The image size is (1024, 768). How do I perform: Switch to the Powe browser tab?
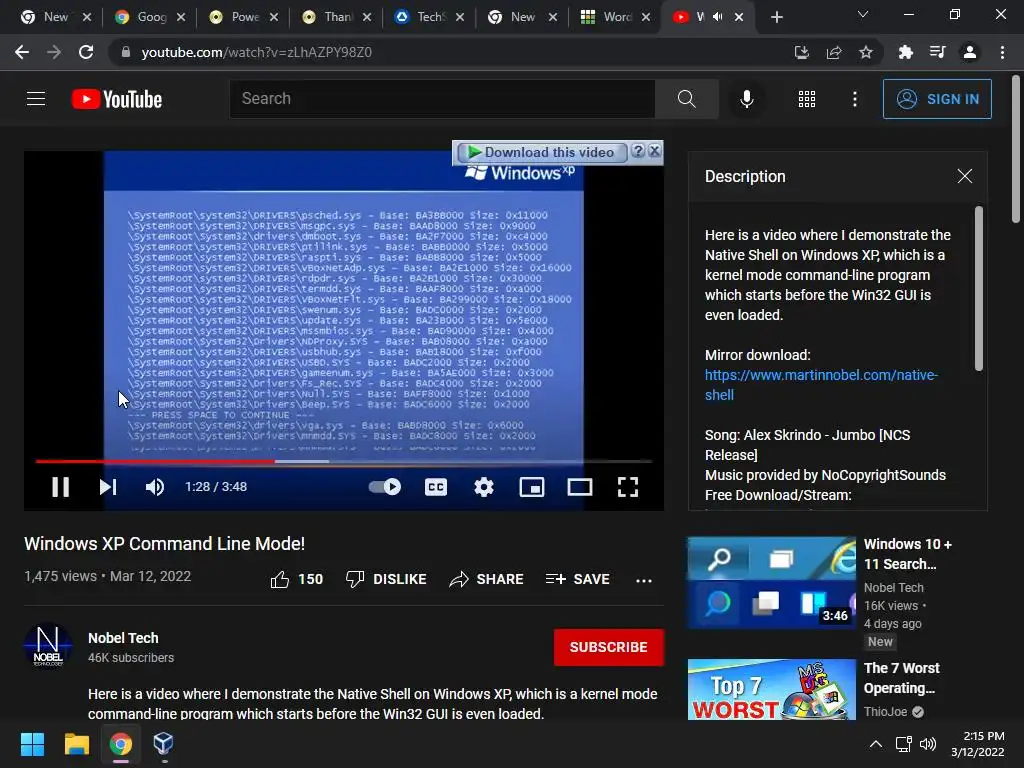(243, 17)
